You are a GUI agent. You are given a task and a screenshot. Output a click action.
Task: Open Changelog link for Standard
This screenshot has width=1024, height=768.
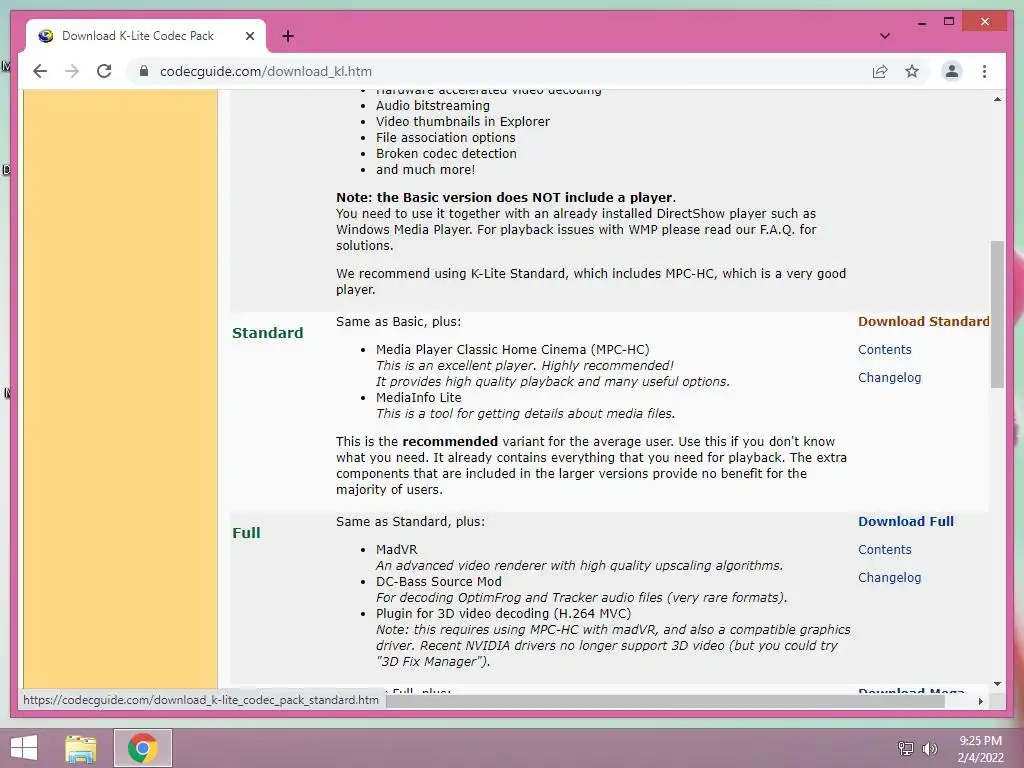pos(889,377)
